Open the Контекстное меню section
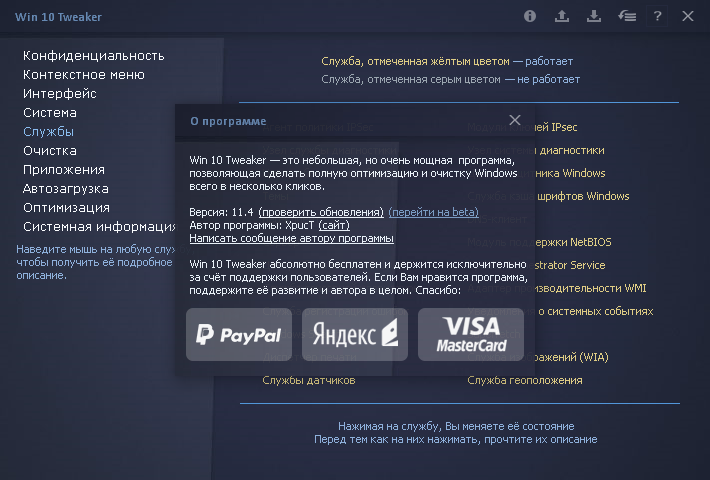Viewport: 710px width, 480px height. tap(84, 75)
